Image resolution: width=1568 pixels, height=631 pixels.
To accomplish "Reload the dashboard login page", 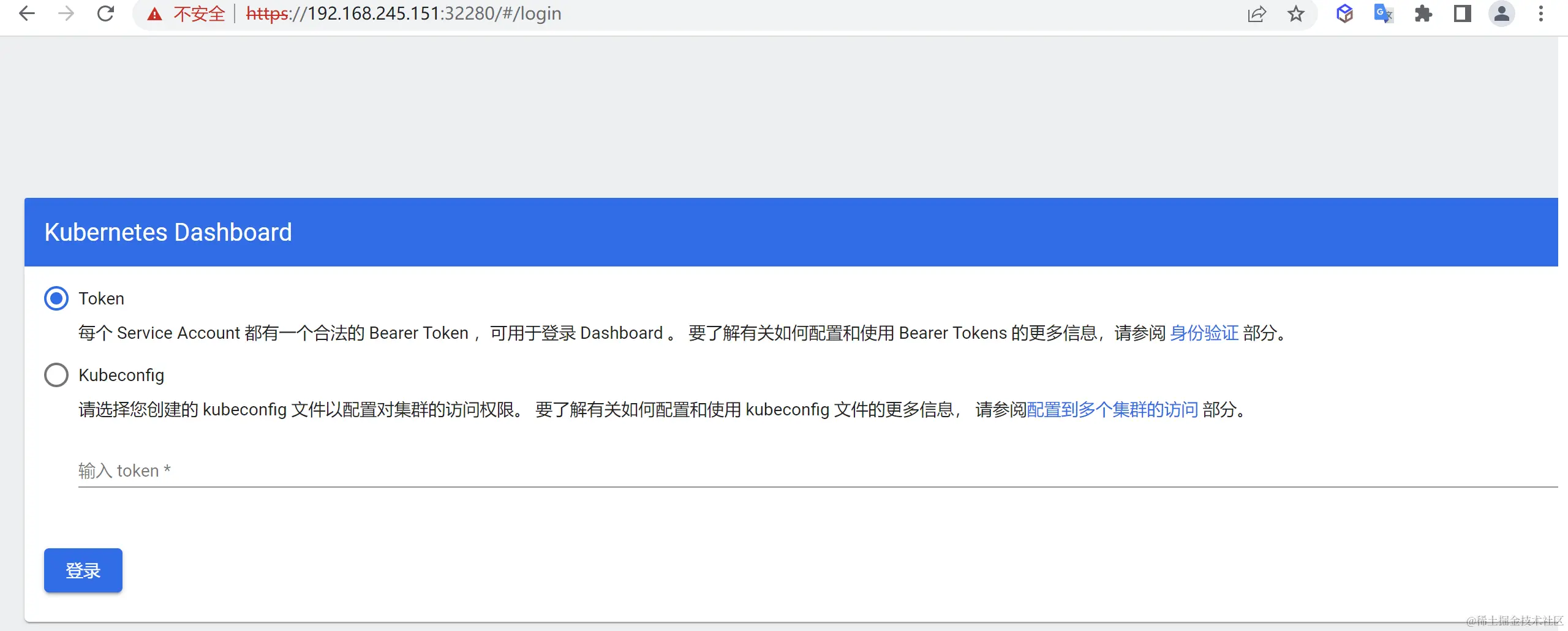I will [x=105, y=13].
